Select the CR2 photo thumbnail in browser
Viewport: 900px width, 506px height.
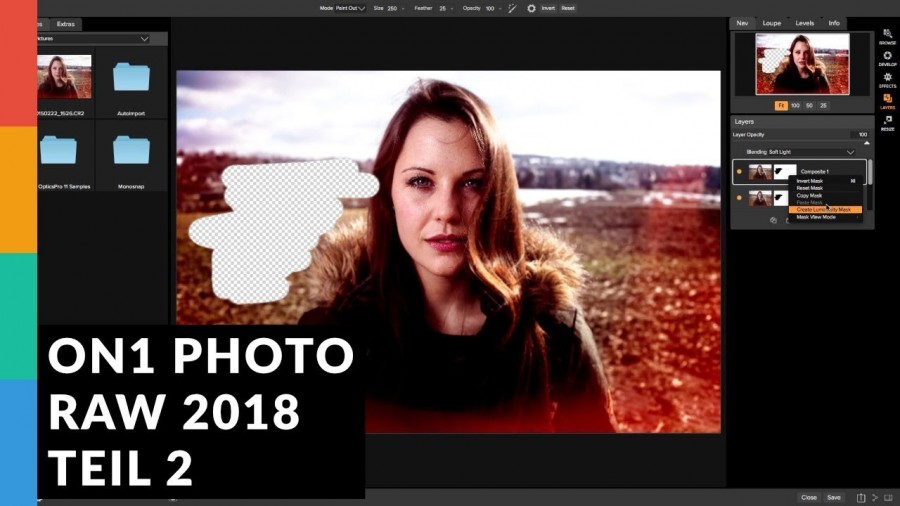pos(64,77)
